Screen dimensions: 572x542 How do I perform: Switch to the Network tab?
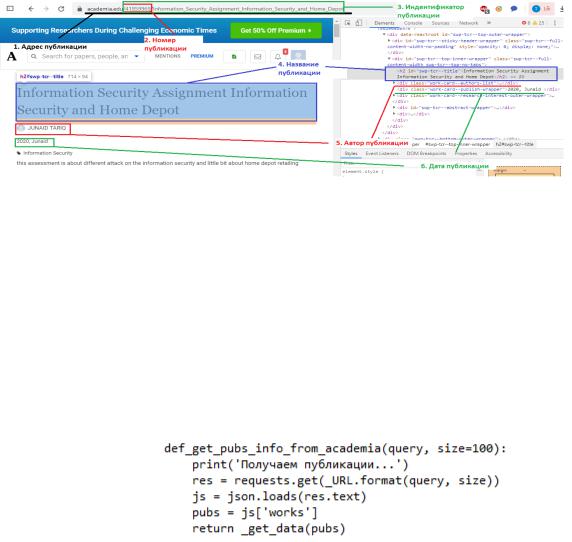click(468, 23)
